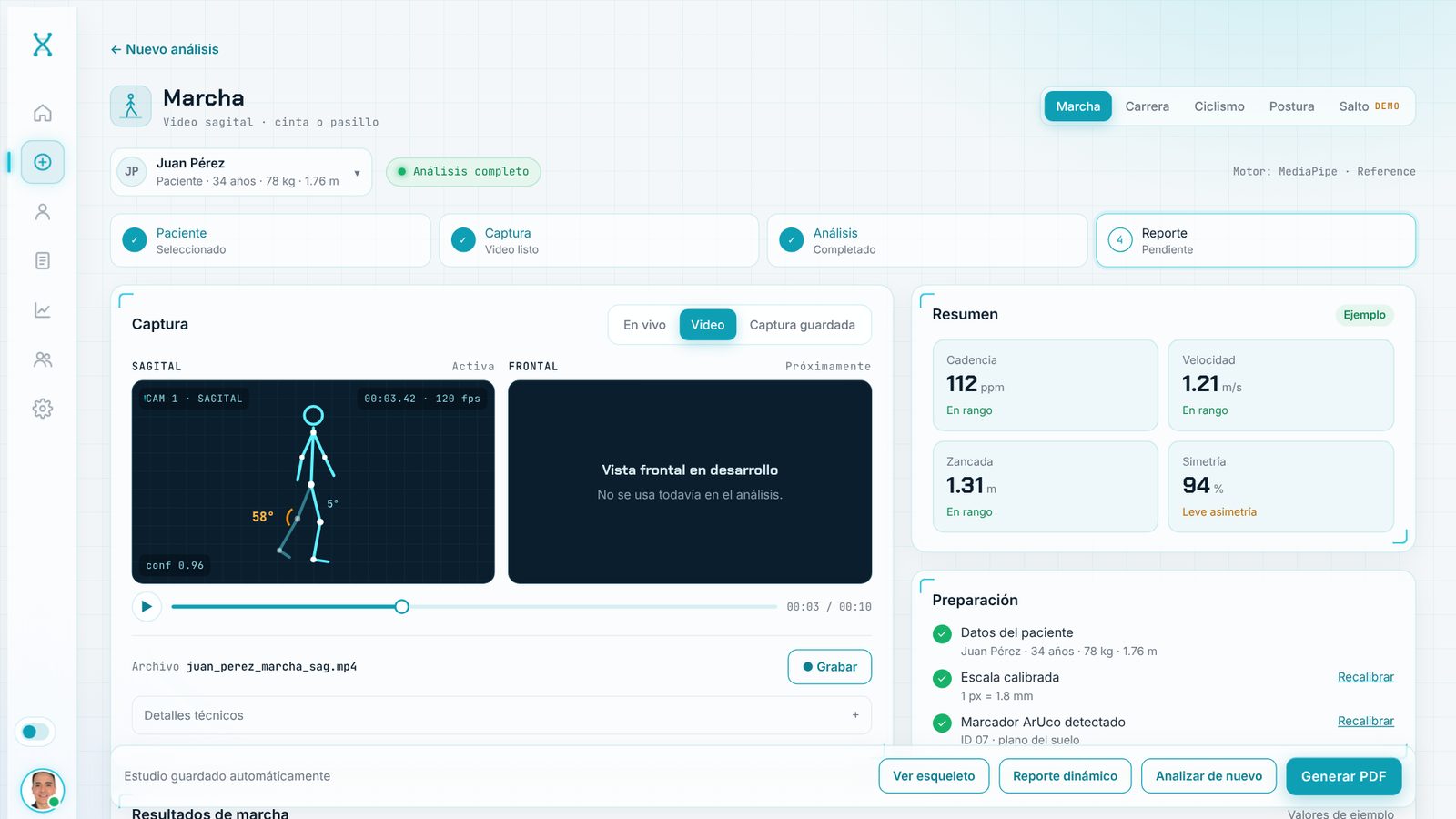Switch to the Marcha tab
The height and width of the screenshot is (819, 1456).
(1077, 106)
